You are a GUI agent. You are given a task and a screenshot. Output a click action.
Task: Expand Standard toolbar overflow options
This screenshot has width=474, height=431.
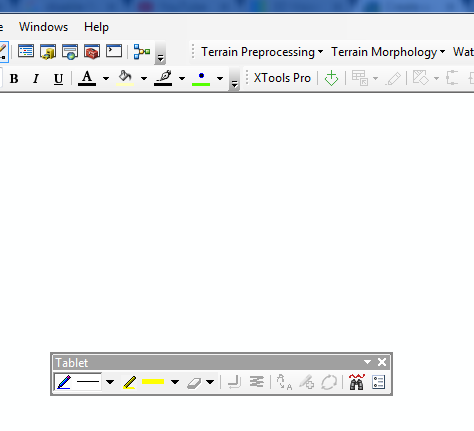[160, 53]
